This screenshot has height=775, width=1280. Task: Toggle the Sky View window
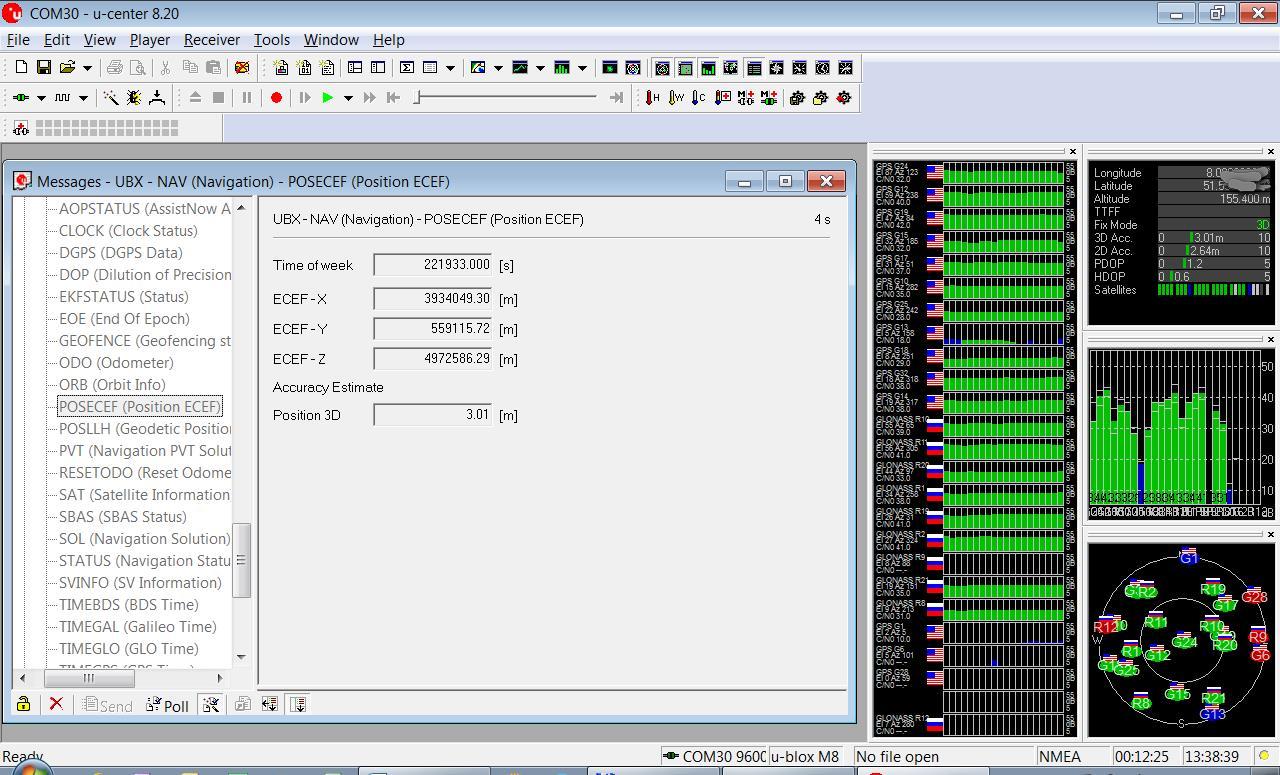tap(662, 68)
